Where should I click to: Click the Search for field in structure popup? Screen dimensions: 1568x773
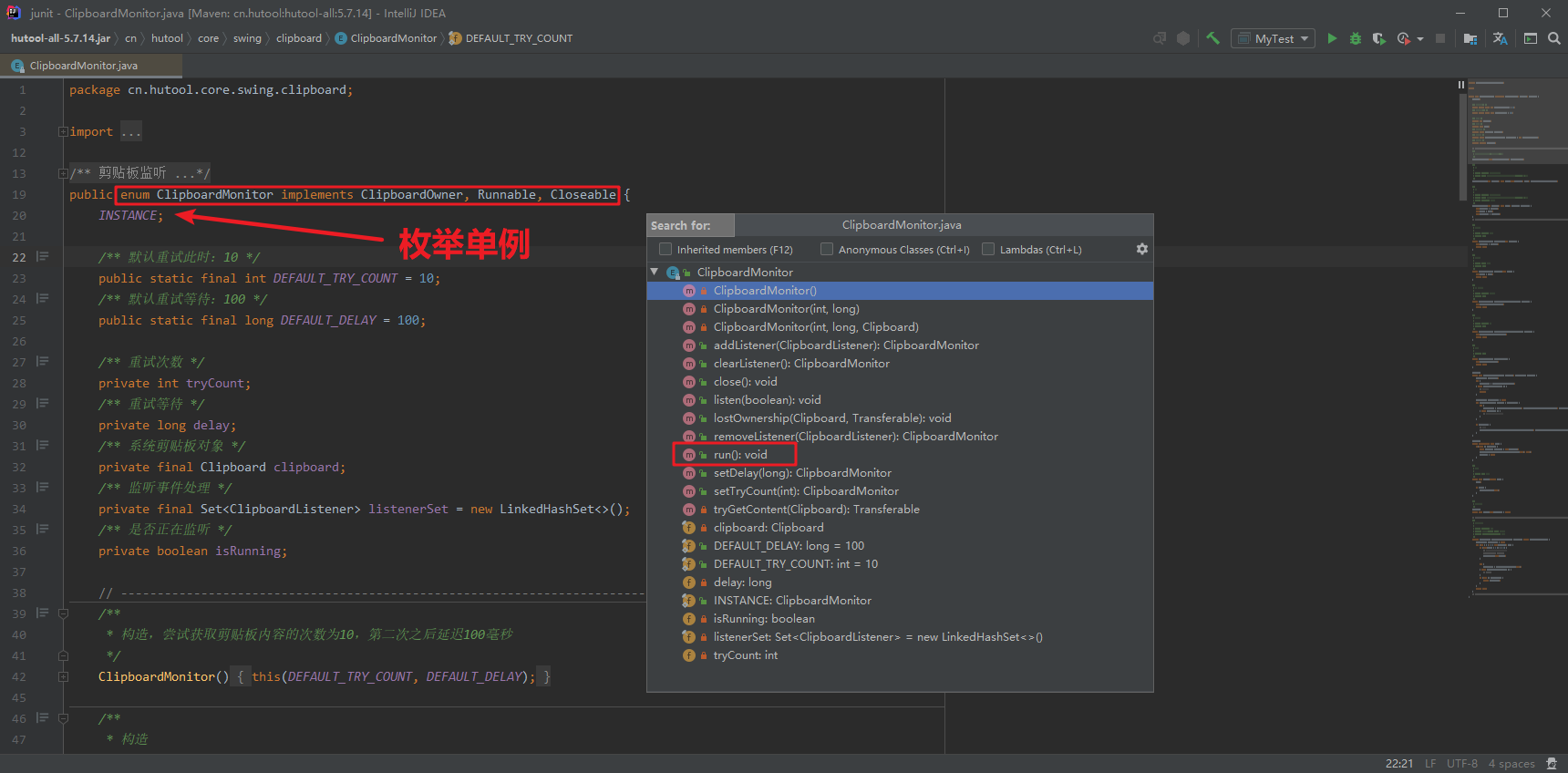click(690, 225)
